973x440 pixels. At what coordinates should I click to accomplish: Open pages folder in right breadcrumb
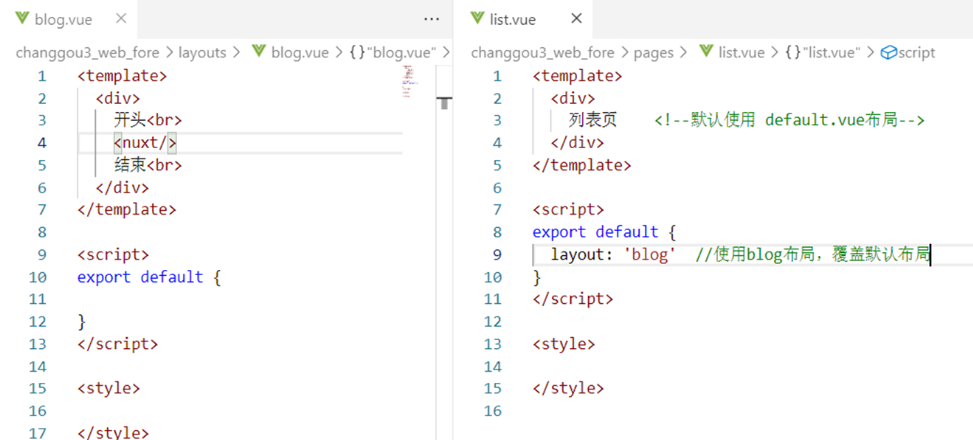tap(653, 53)
